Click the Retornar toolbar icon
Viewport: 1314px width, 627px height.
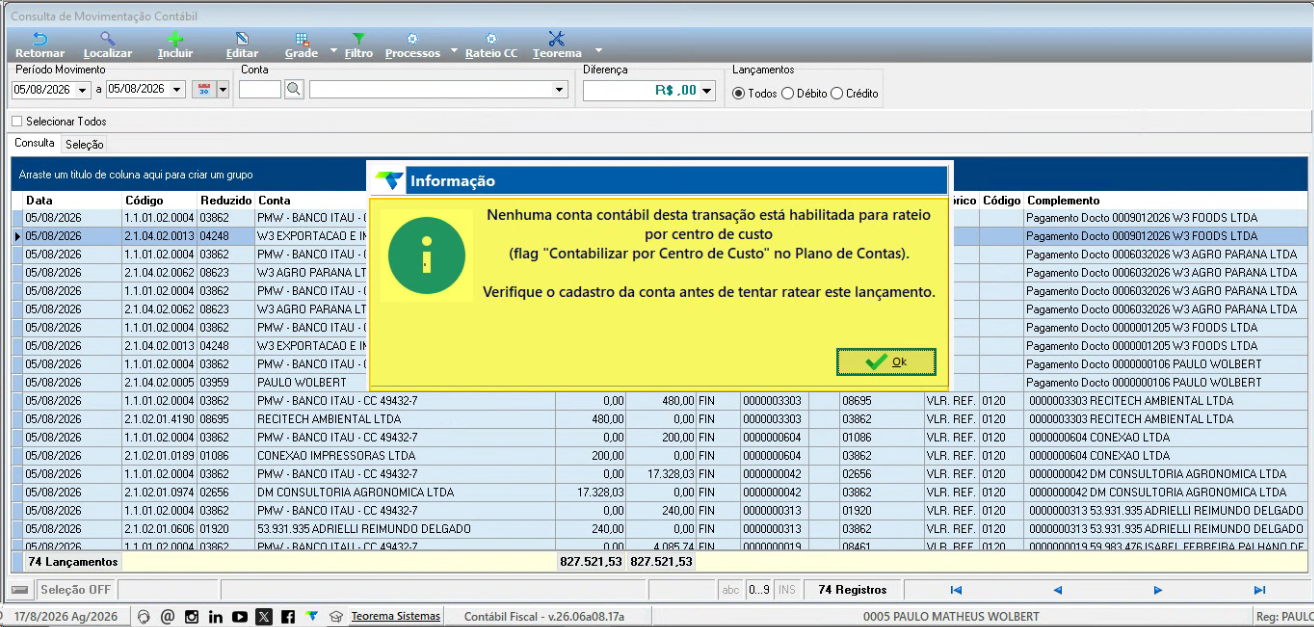coord(40,39)
